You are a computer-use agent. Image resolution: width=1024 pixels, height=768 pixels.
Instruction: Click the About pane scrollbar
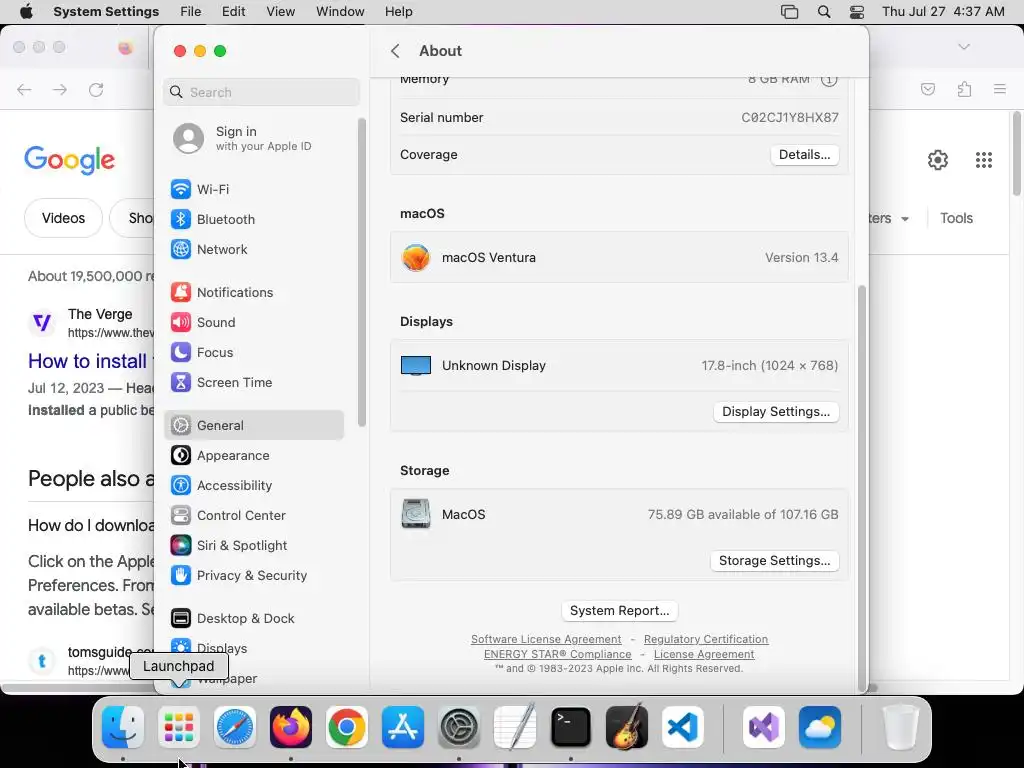[x=861, y=487]
